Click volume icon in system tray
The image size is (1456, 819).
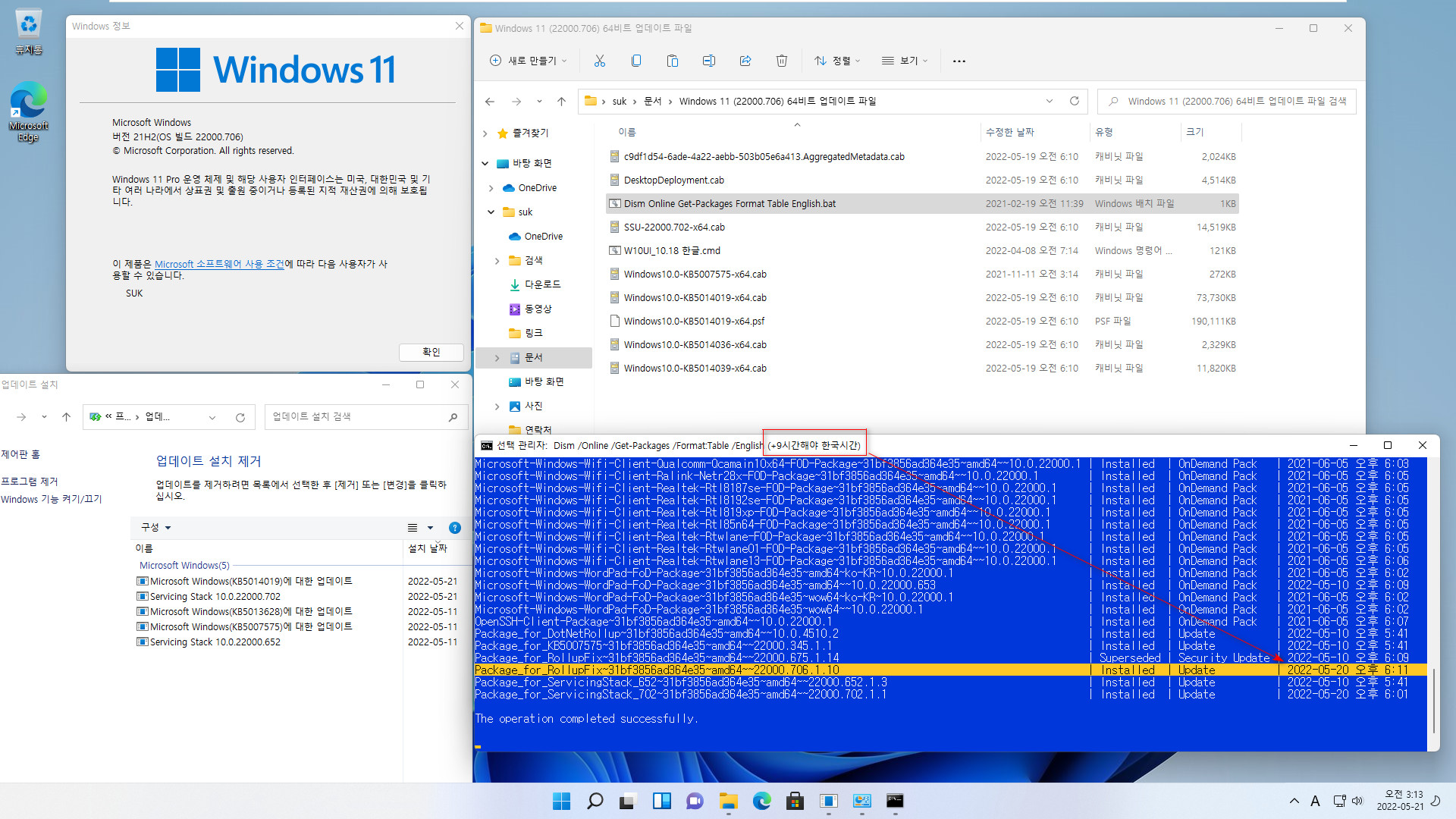click(x=1357, y=801)
